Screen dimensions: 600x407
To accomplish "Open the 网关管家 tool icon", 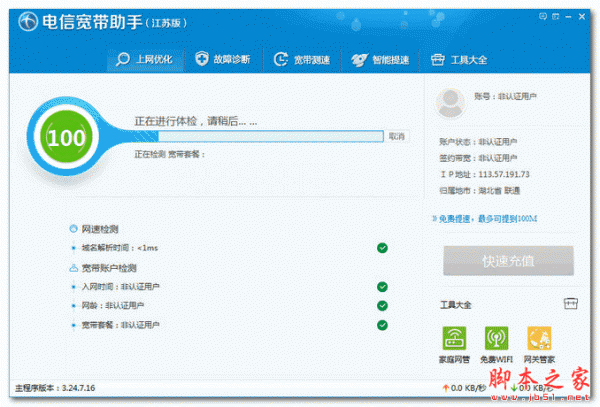I will 540,338.
